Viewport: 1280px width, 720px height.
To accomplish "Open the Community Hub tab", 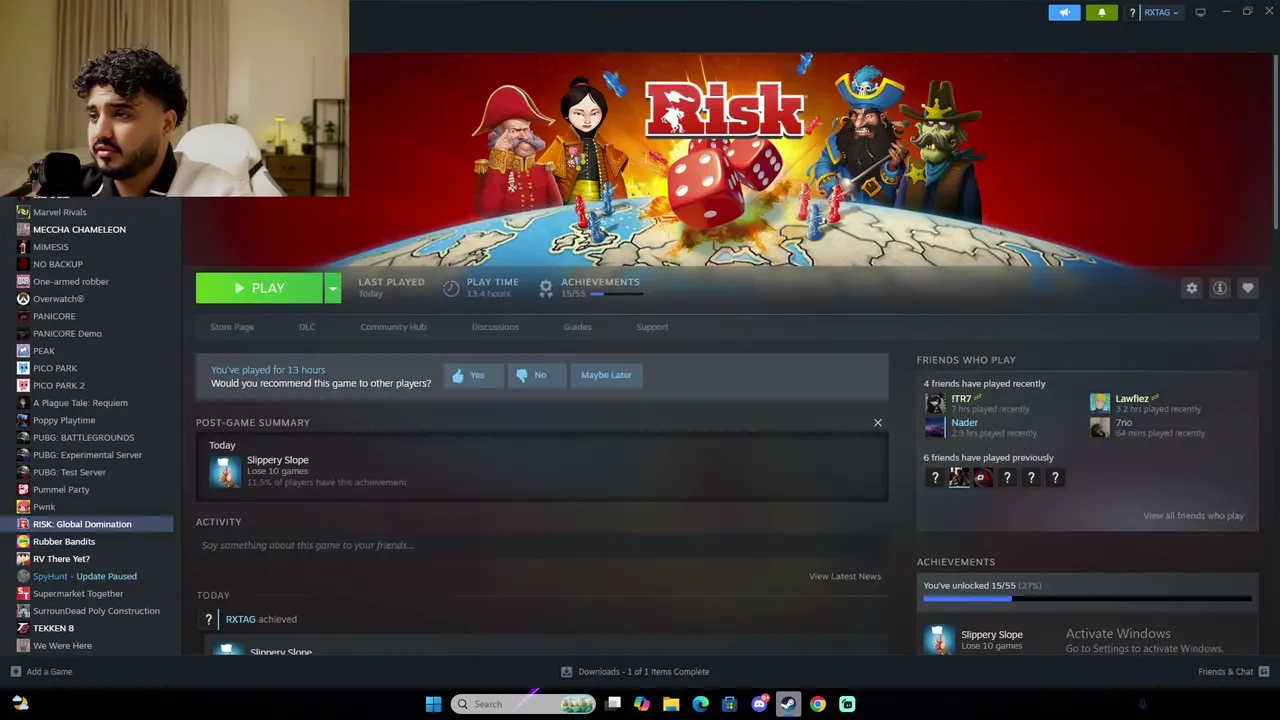I will pyautogui.click(x=393, y=327).
